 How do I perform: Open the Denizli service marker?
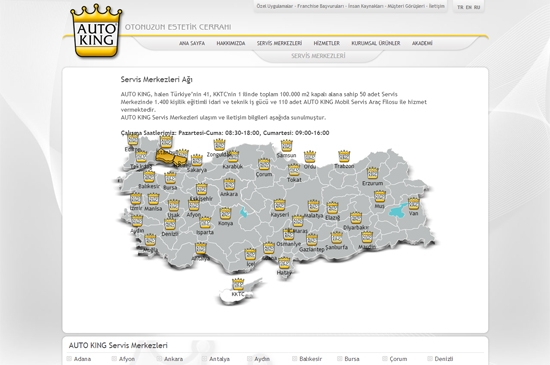(170, 224)
